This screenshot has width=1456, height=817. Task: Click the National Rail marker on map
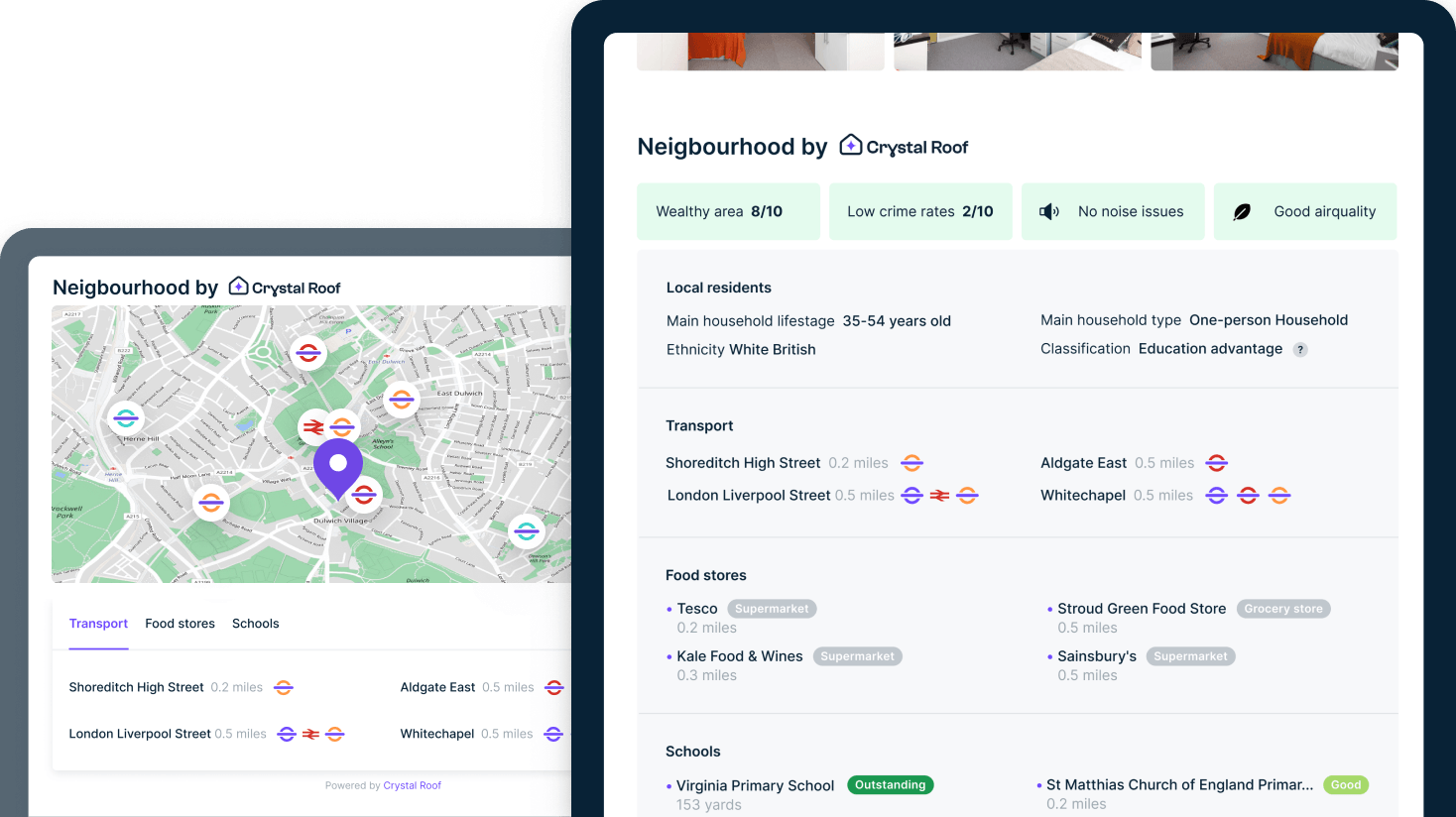click(313, 427)
